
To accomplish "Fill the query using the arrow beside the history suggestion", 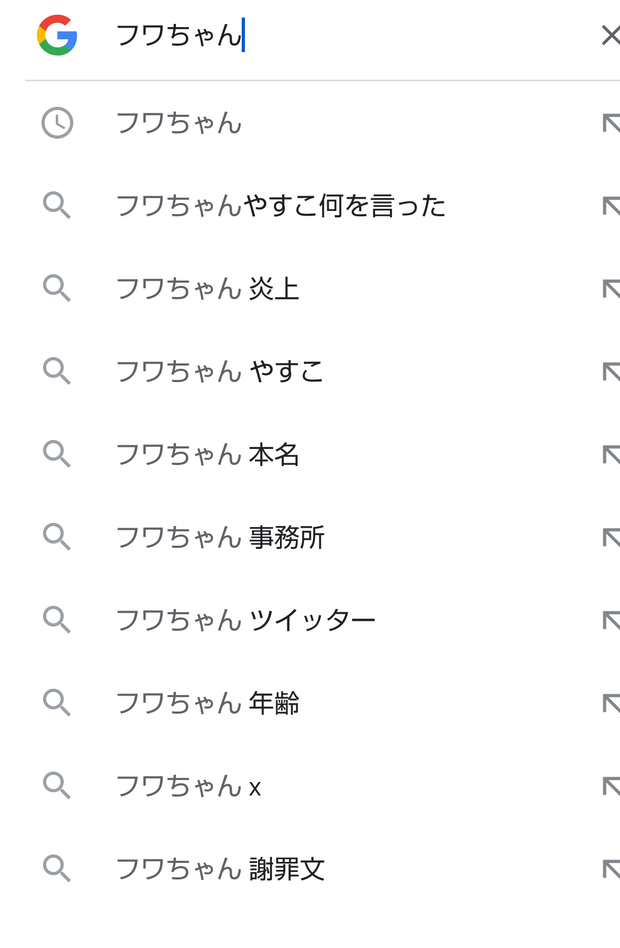I will [611, 123].
